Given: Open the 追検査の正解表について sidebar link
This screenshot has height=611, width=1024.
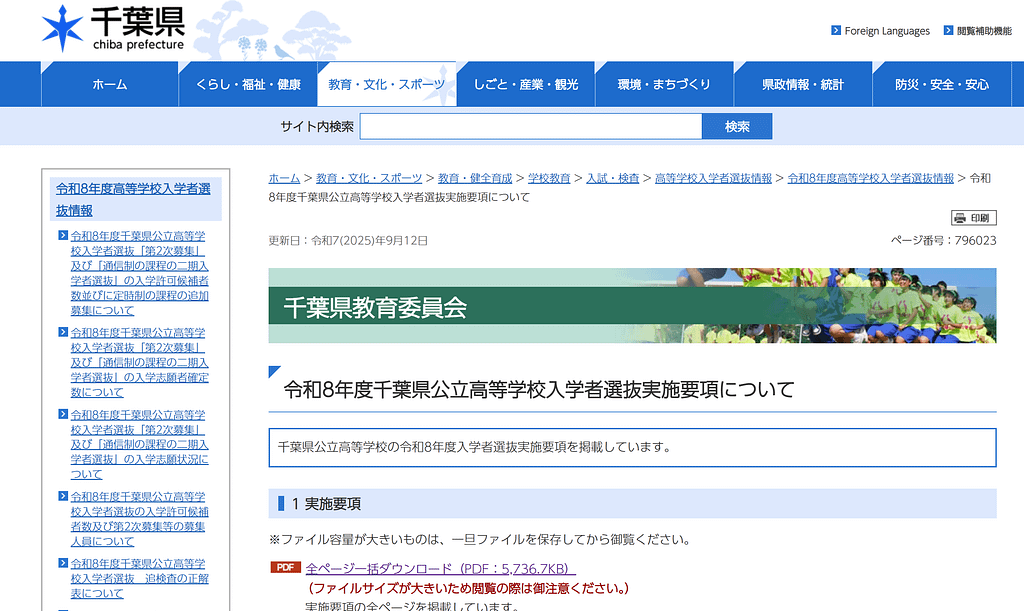Looking at the screenshot, I should click(139, 578).
